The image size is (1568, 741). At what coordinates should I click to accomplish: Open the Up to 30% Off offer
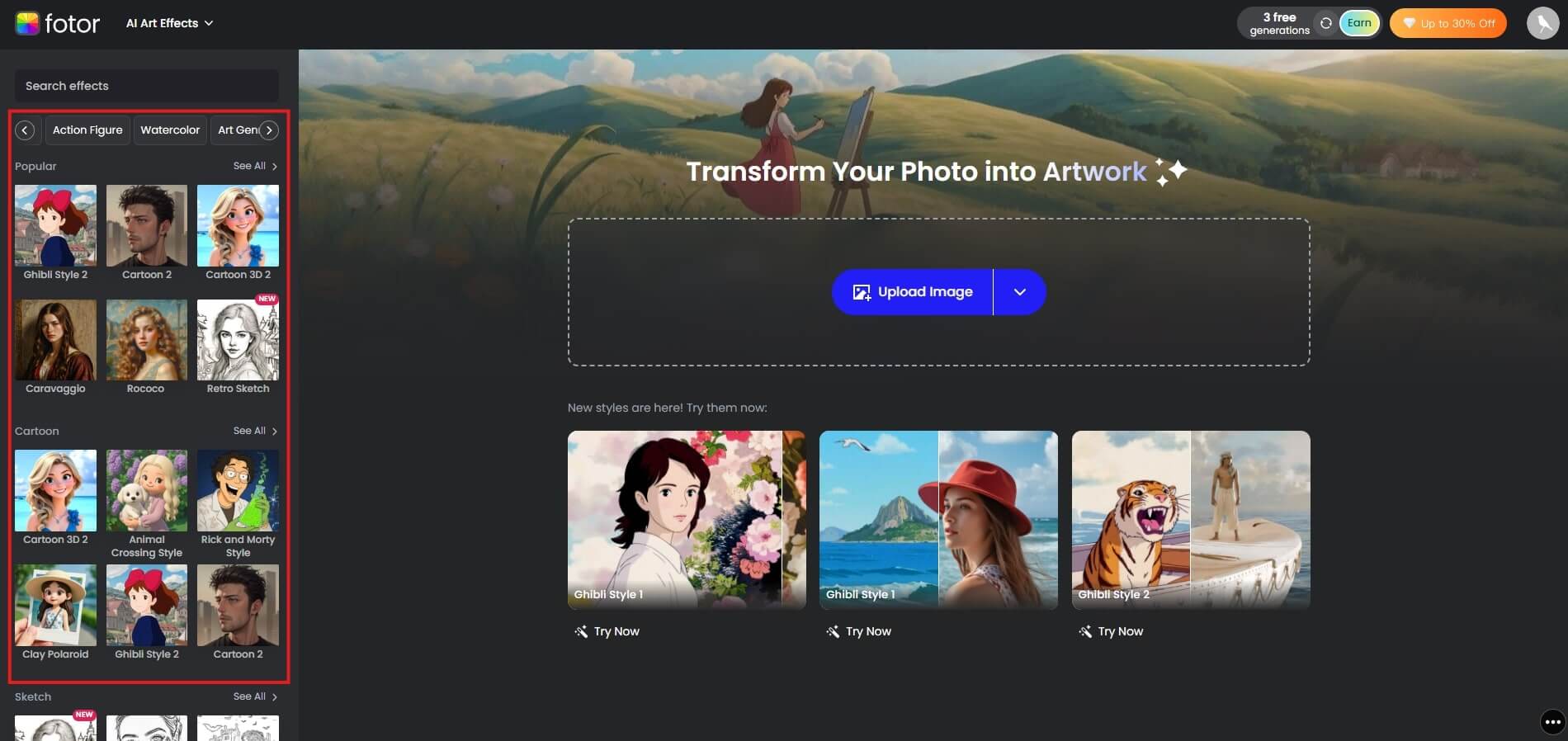tap(1448, 23)
